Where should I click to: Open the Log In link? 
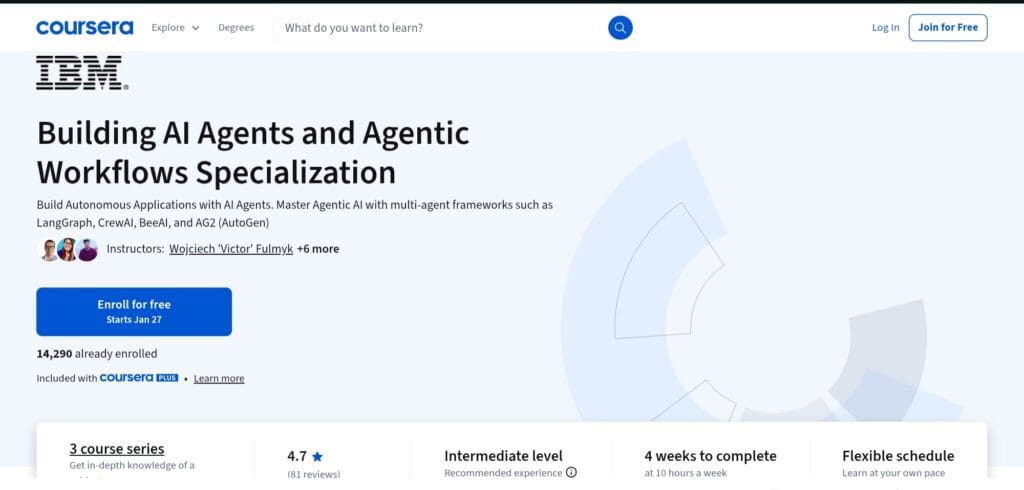886,27
